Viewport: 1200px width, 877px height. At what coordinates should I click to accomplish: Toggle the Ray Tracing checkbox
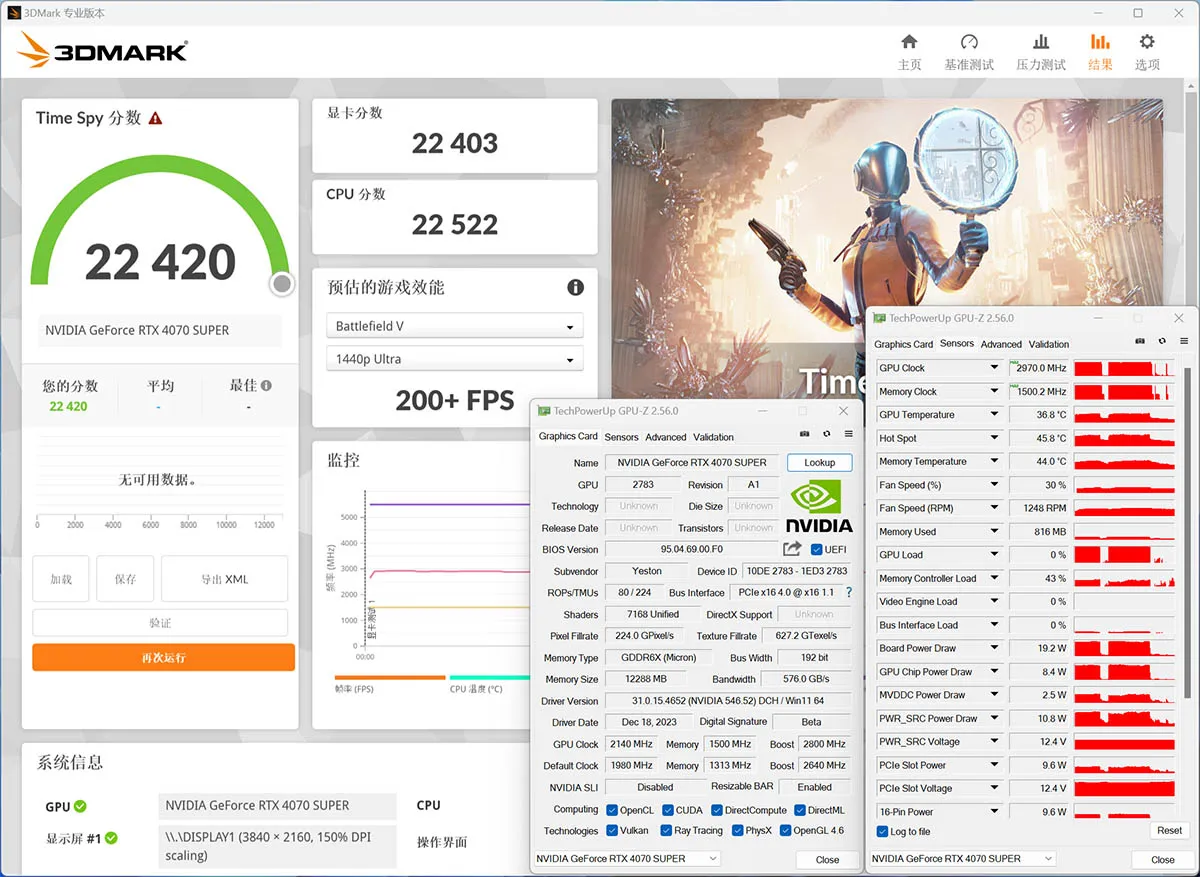(x=665, y=830)
